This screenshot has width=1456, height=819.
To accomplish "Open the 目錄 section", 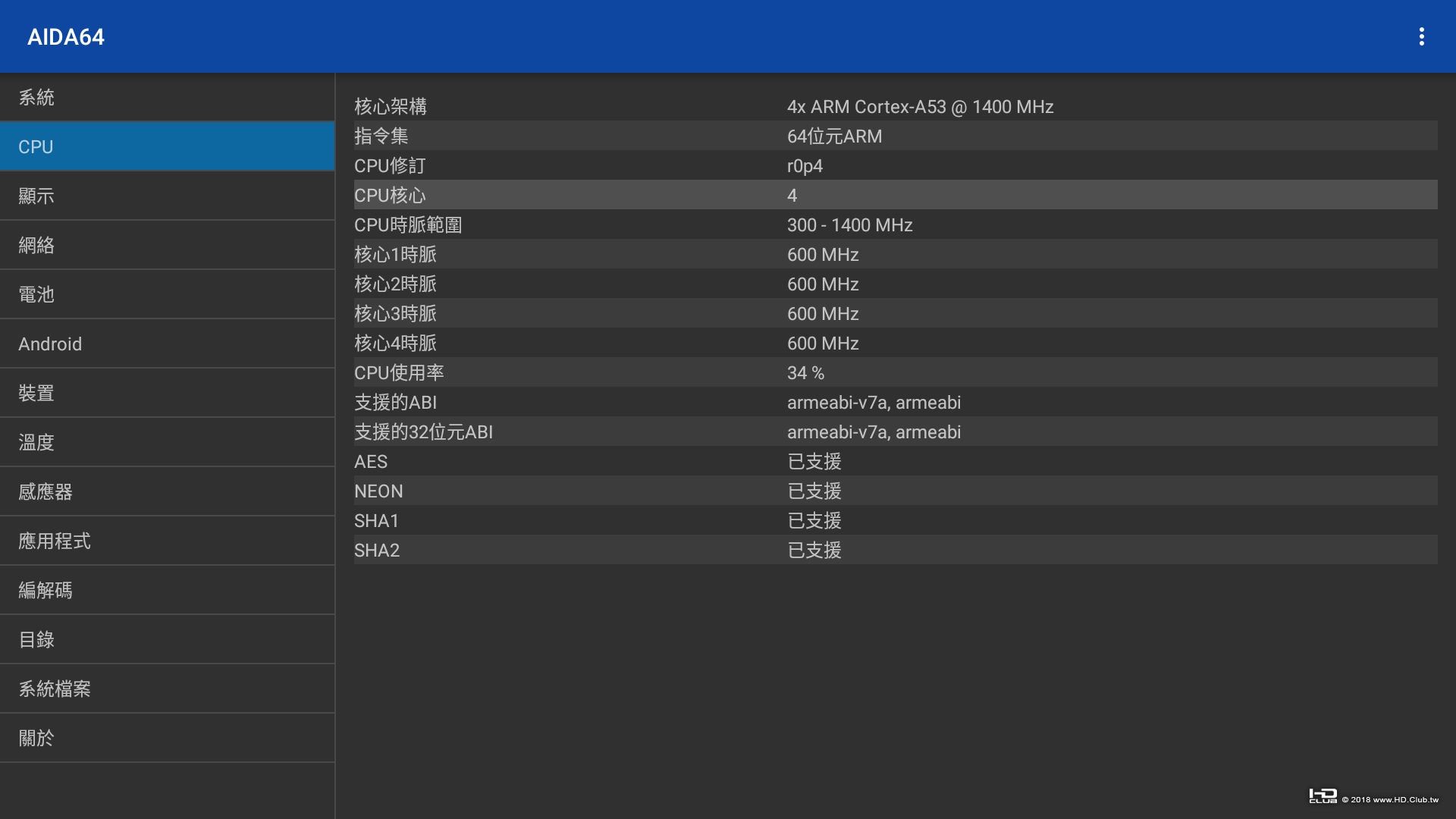I will 167,639.
